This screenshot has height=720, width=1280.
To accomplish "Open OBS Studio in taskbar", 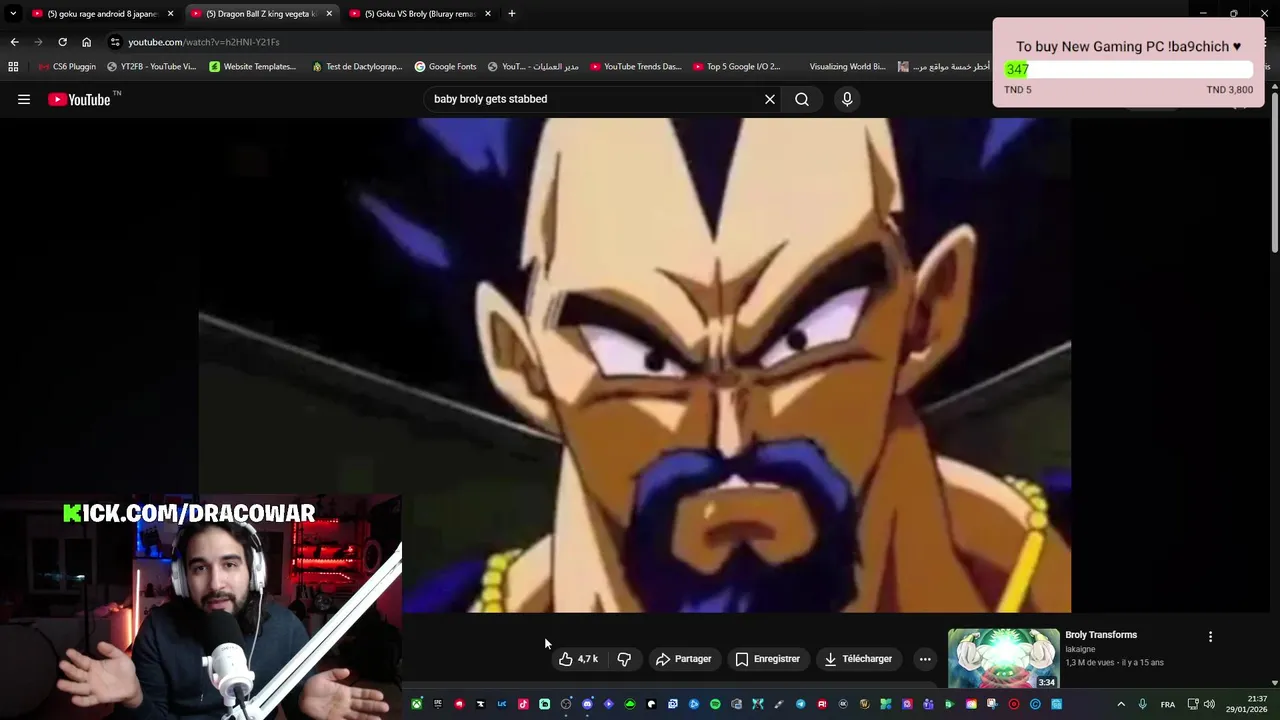I will pyautogui.click(x=566, y=704).
